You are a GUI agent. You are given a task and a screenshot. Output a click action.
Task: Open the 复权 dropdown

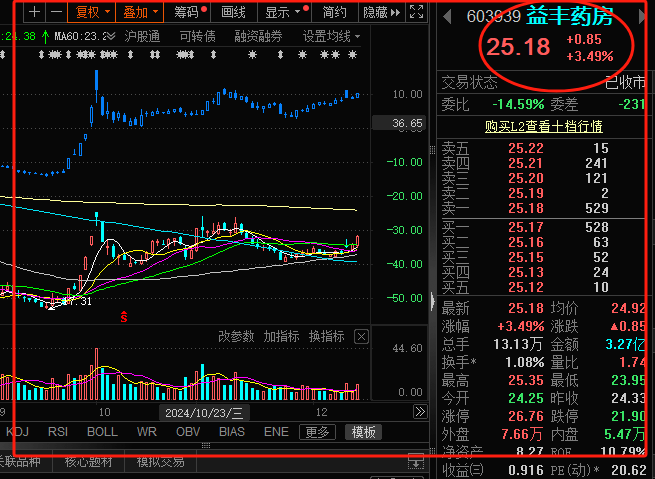click(x=93, y=13)
